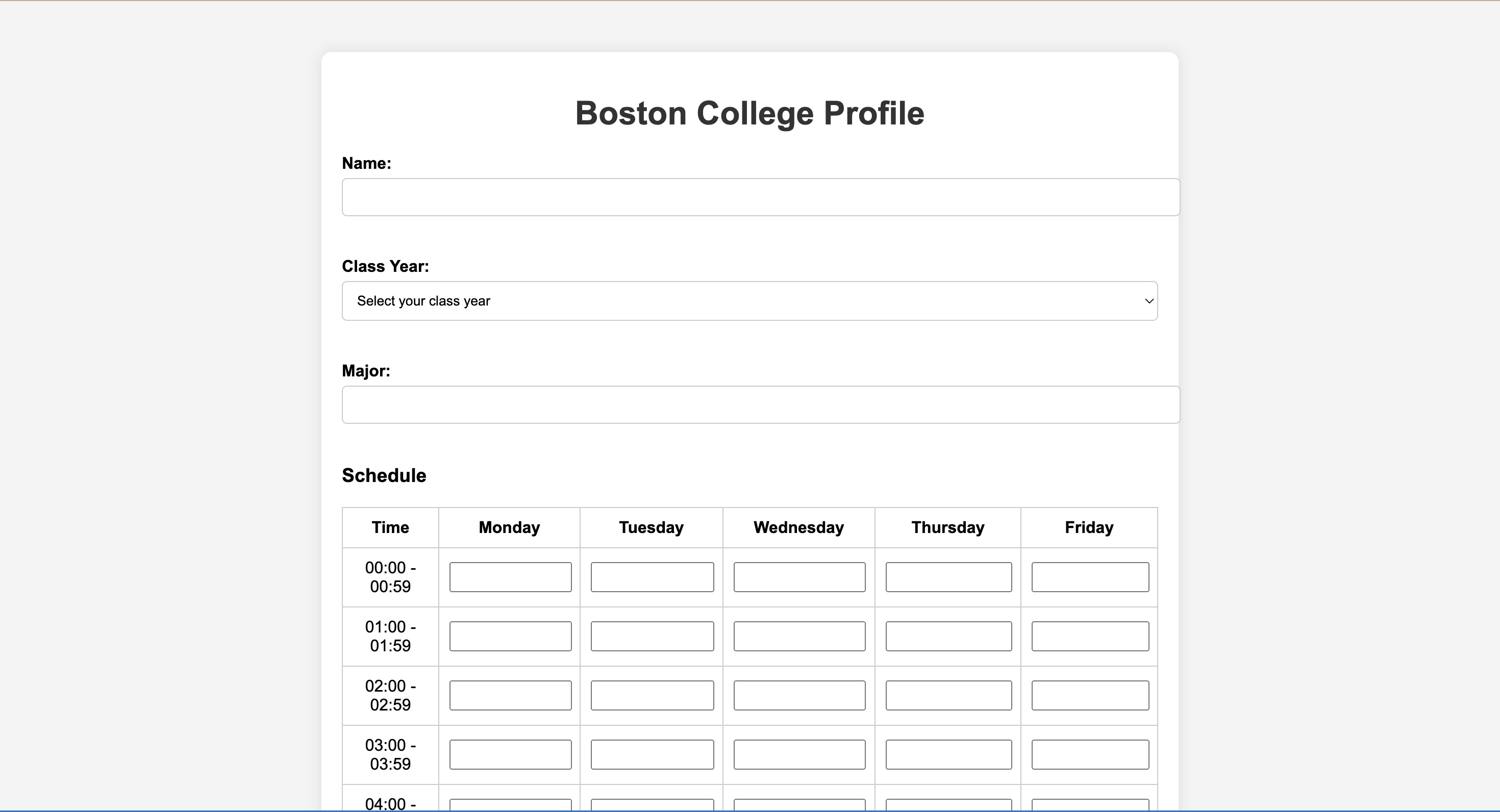Click the Major text field
The image size is (1500, 812).
tap(761, 404)
